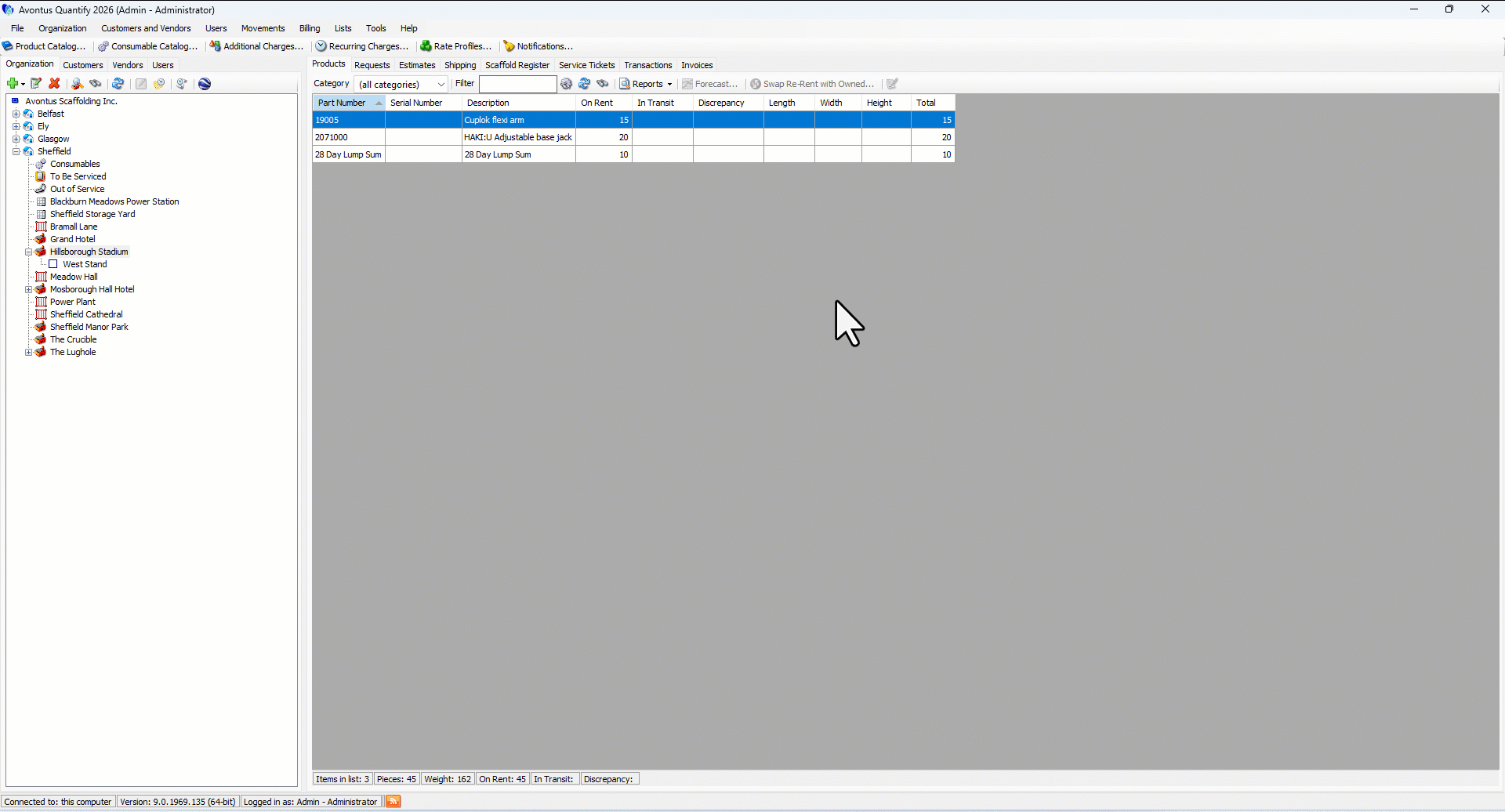
Task: Open the blue globe map icon
Action: 205,84
